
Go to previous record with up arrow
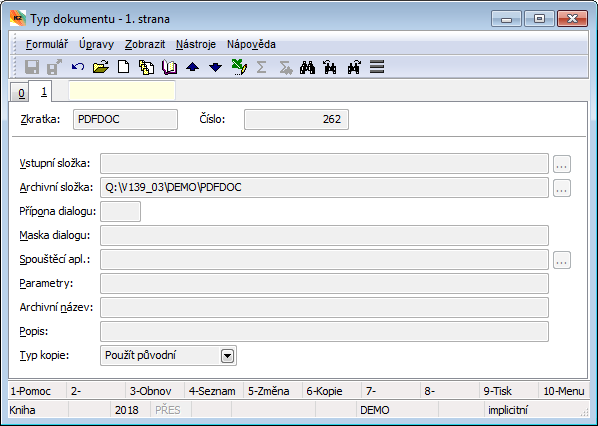point(193,68)
